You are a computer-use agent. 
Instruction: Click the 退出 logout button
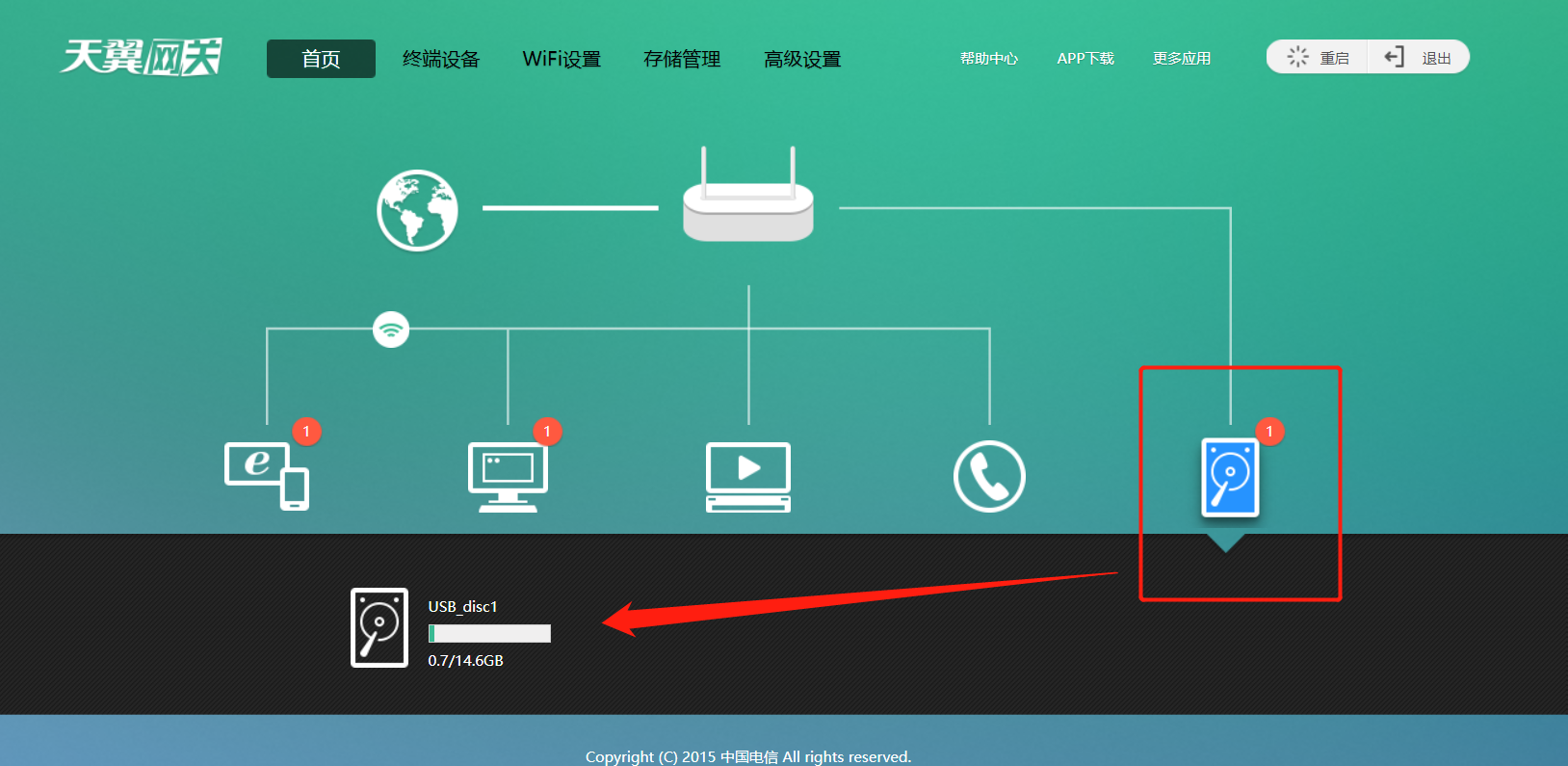(x=1419, y=58)
